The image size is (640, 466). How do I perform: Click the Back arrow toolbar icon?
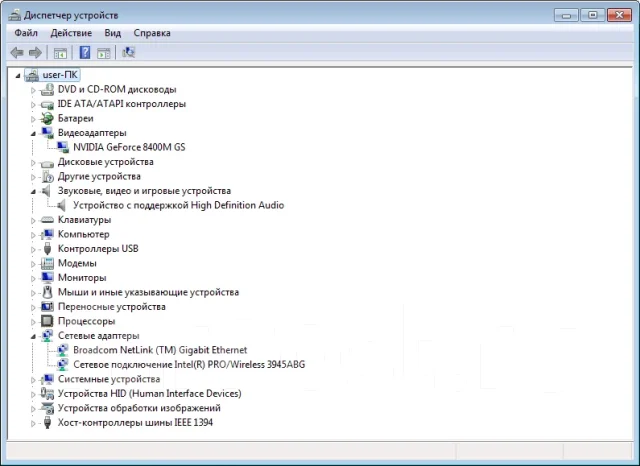(x=17, y=53)
